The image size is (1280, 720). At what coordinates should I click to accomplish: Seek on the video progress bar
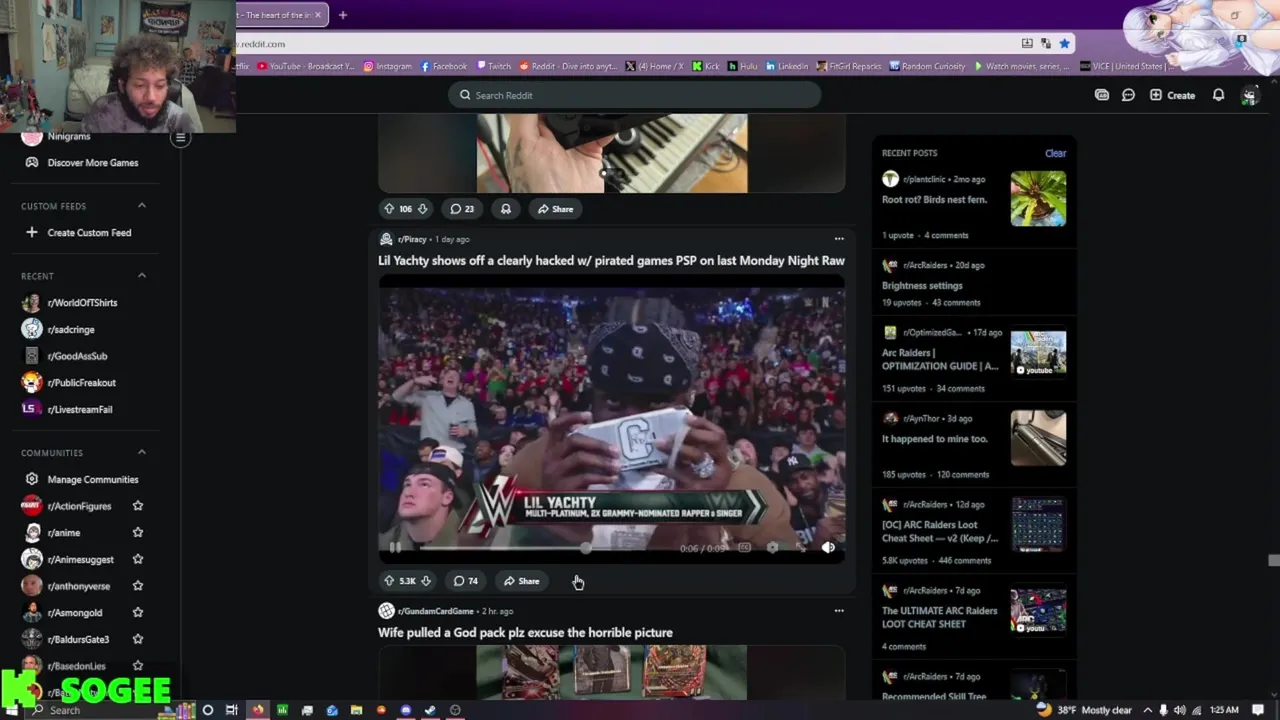545,548
